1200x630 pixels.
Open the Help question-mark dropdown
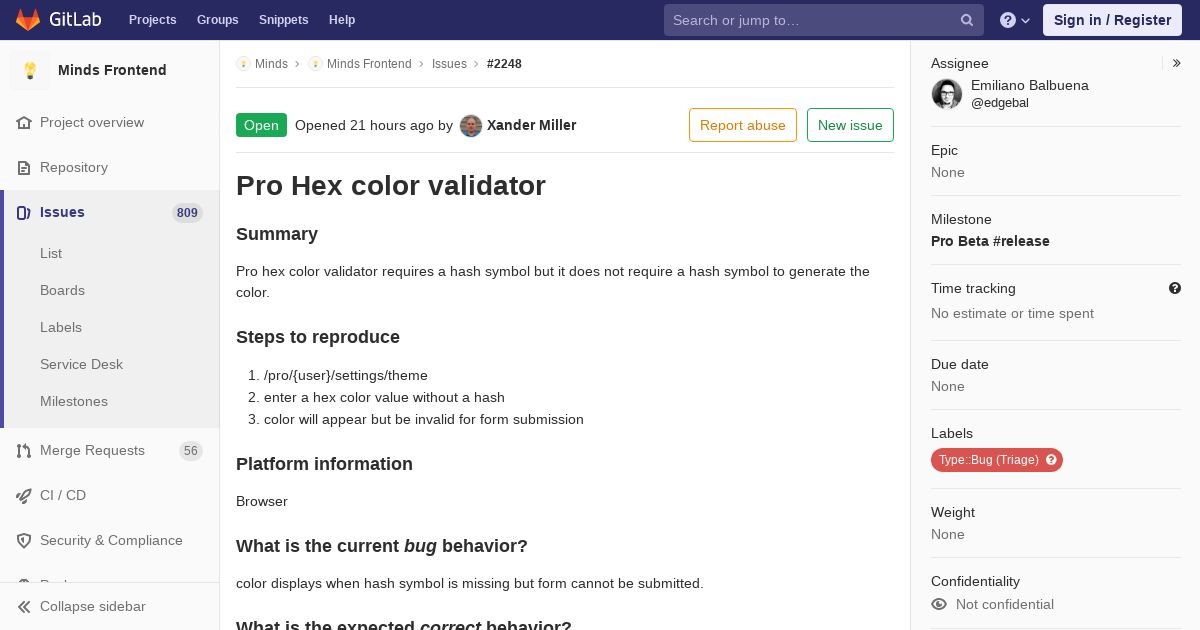click(1014, 20)
